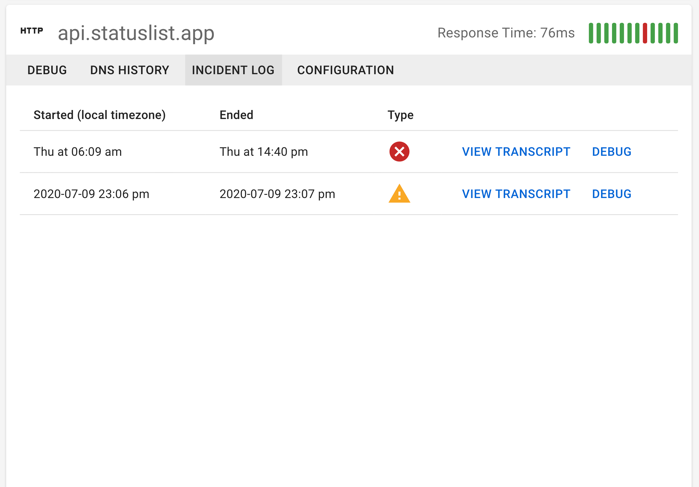699x487 pixels.
Task: Click the HTTP protocol badge
Action: click(x=32, y=31)
